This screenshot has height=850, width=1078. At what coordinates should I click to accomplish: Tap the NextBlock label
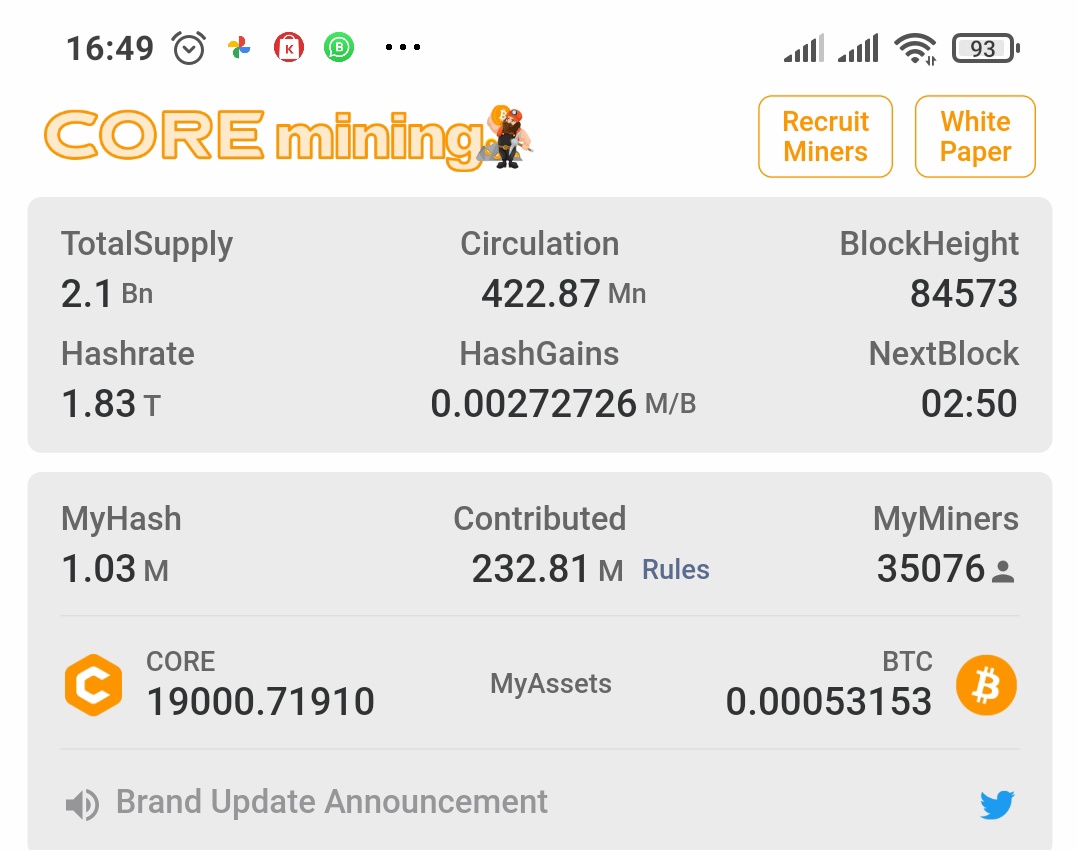943,354
